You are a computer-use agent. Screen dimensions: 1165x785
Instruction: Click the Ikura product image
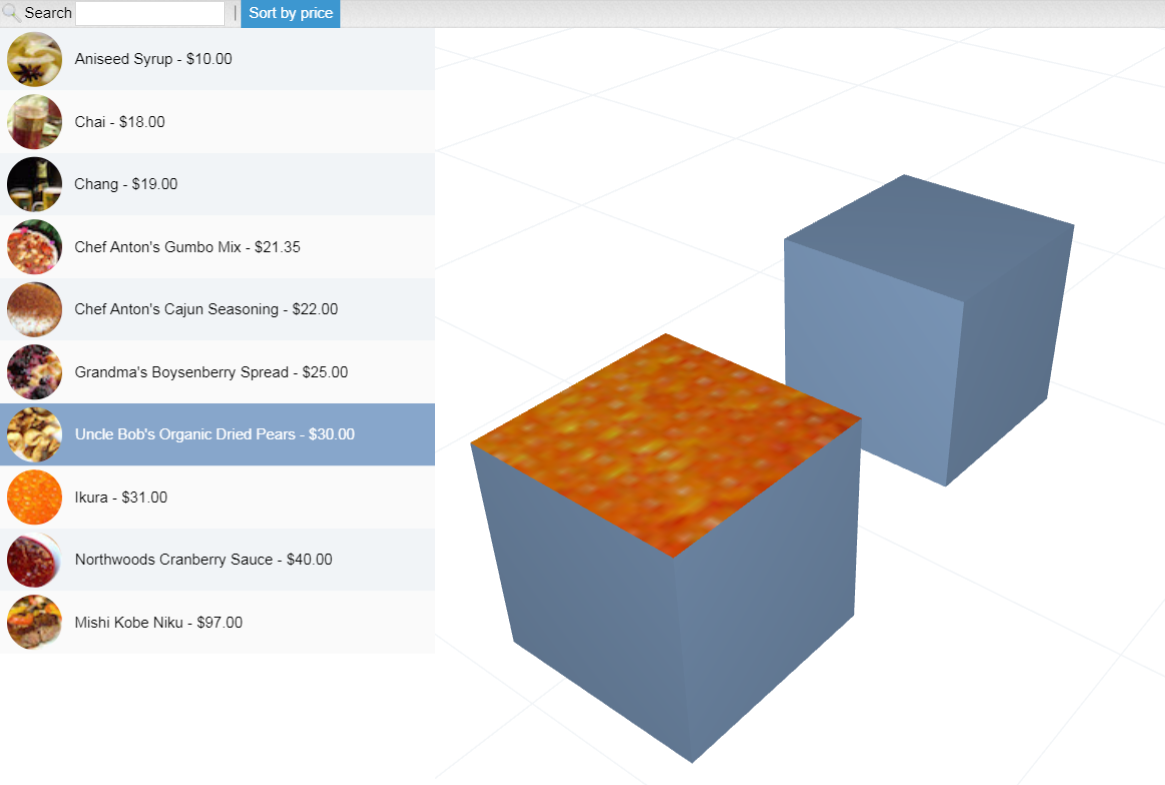point(33,497)
